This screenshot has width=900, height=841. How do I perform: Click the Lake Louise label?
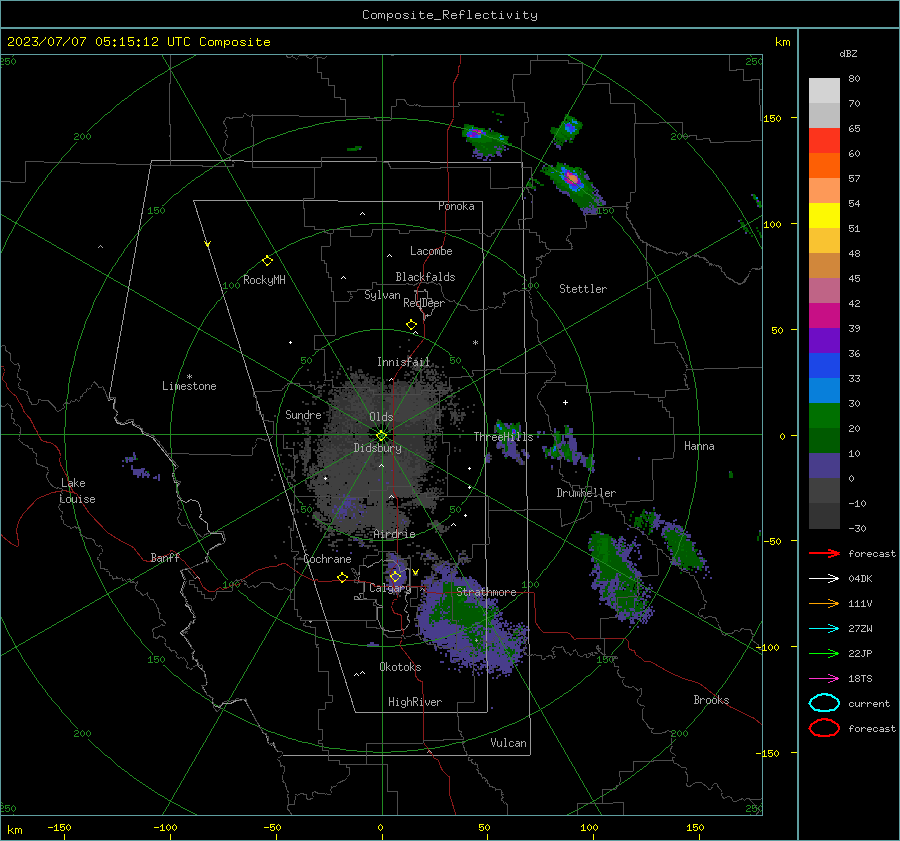pos(77,491)
